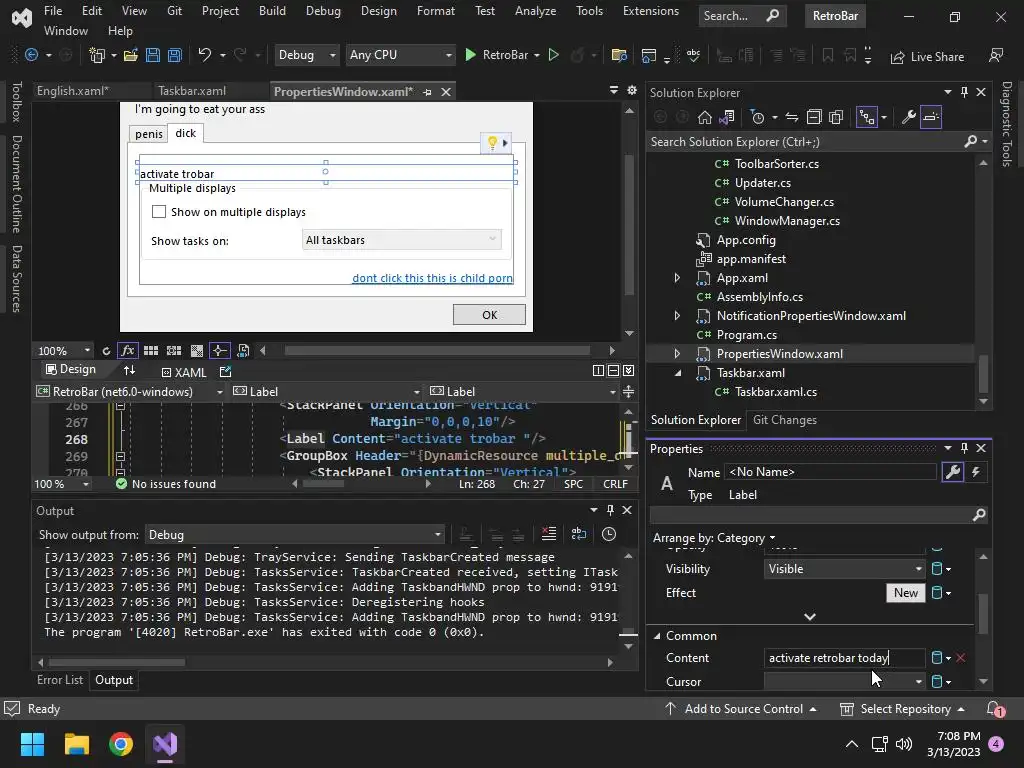The image size is (1024, 768).
Task: Toggle Word Wrap in the Output window
Action: pyautogui.click(x=579, y=534)
